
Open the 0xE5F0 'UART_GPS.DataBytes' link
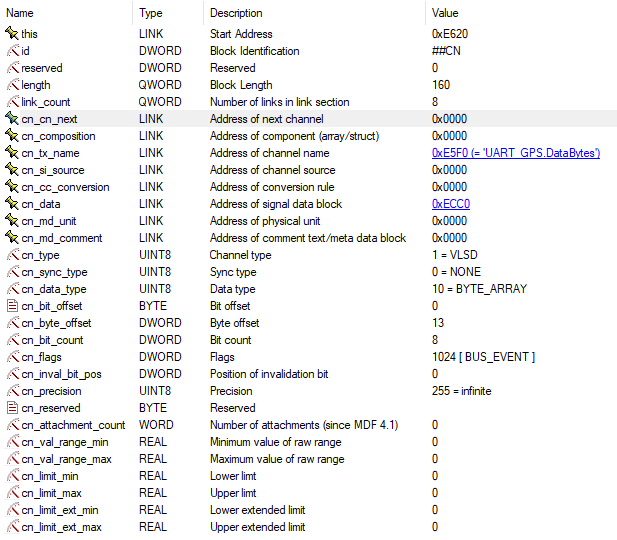(x=515, y=153)
